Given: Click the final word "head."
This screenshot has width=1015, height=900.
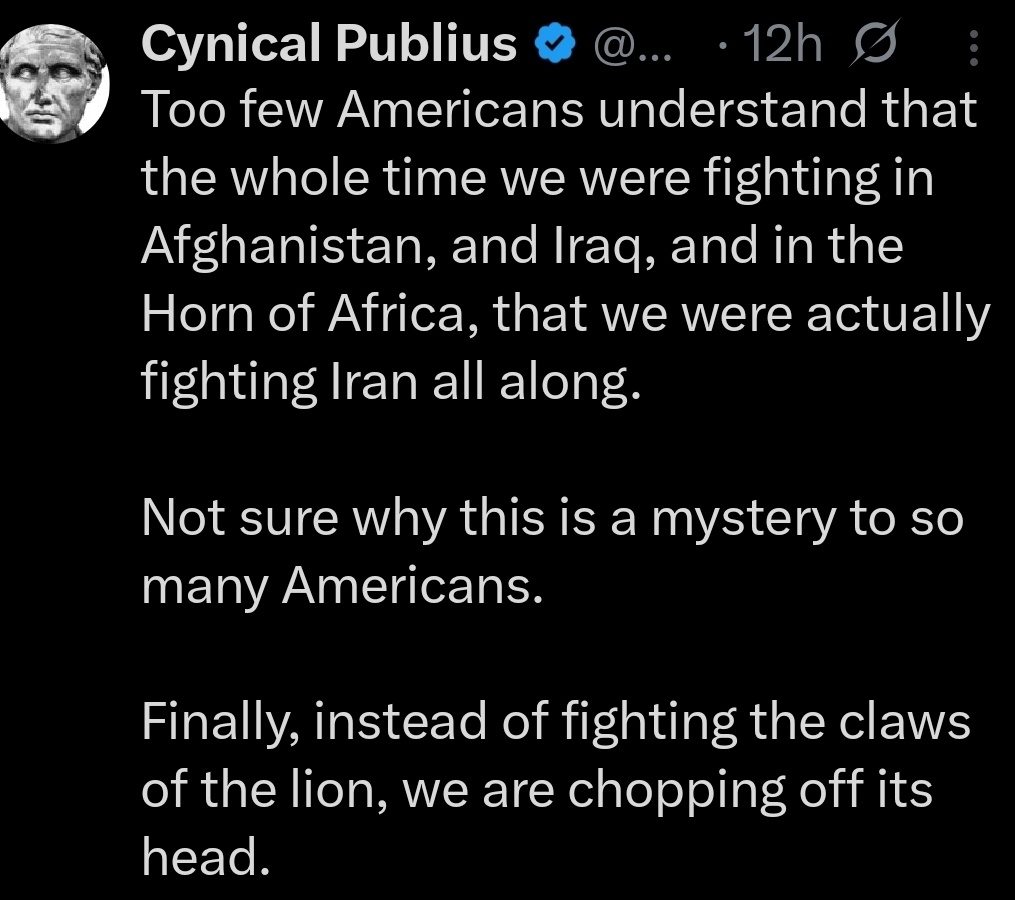Looking at the screenshot, I should pos(205,859).
